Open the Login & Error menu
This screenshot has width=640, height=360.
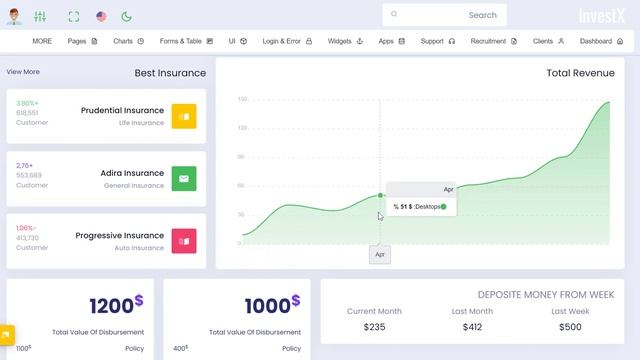pyautogui.click(x=287, y=41)
